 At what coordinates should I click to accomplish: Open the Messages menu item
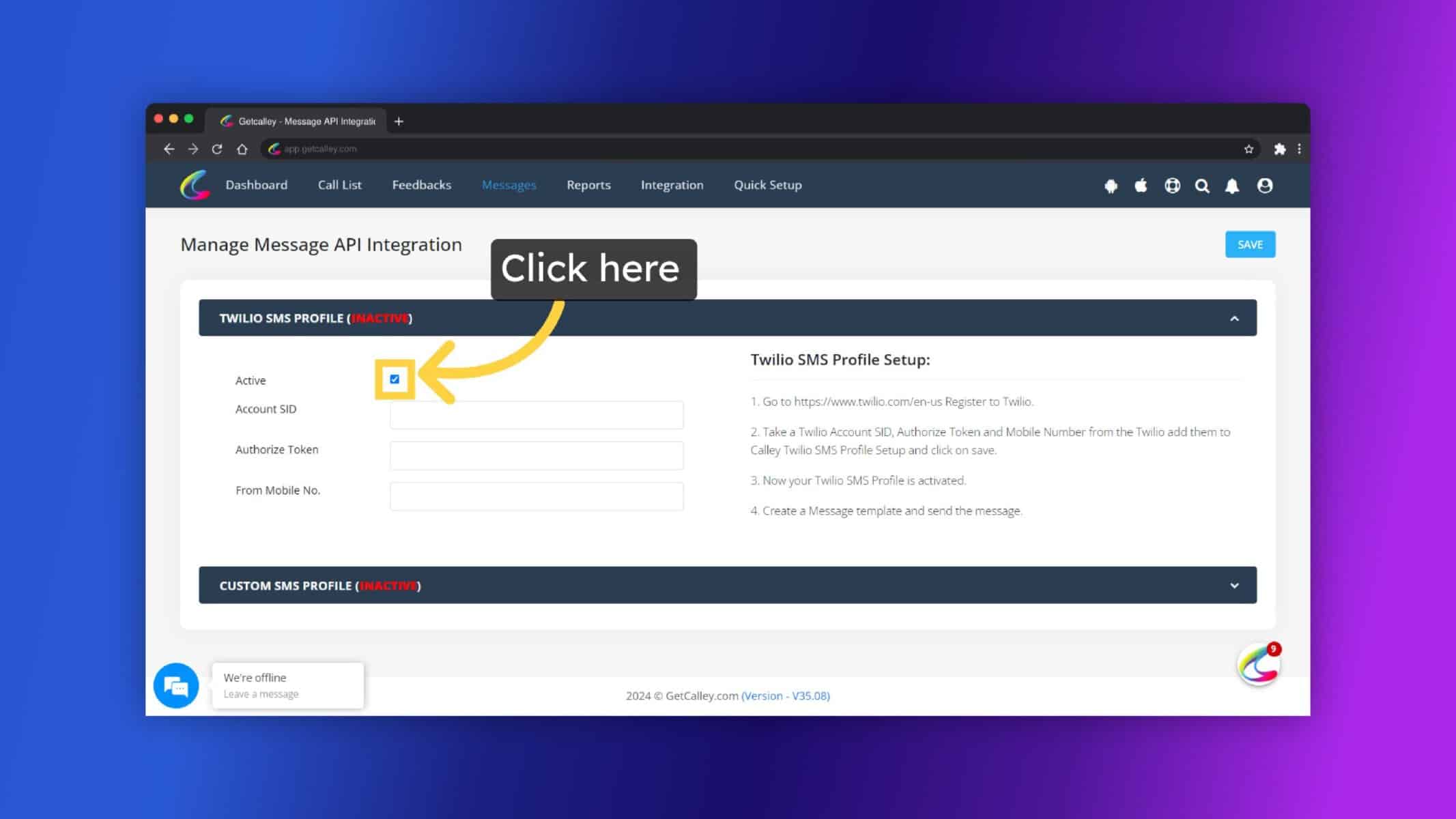(x=509, y=185)
